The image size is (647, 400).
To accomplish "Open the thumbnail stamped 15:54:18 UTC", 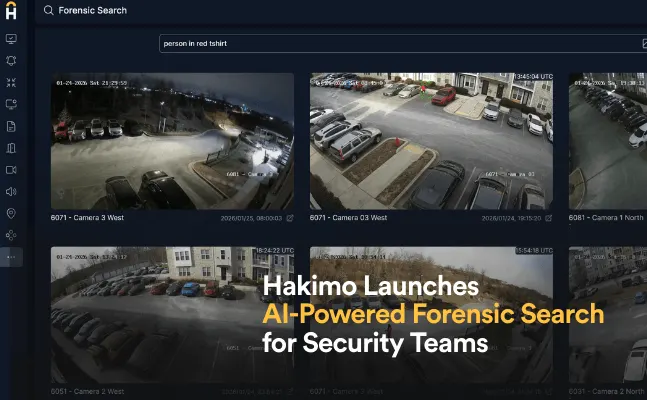I will click(x=431, y=315).
